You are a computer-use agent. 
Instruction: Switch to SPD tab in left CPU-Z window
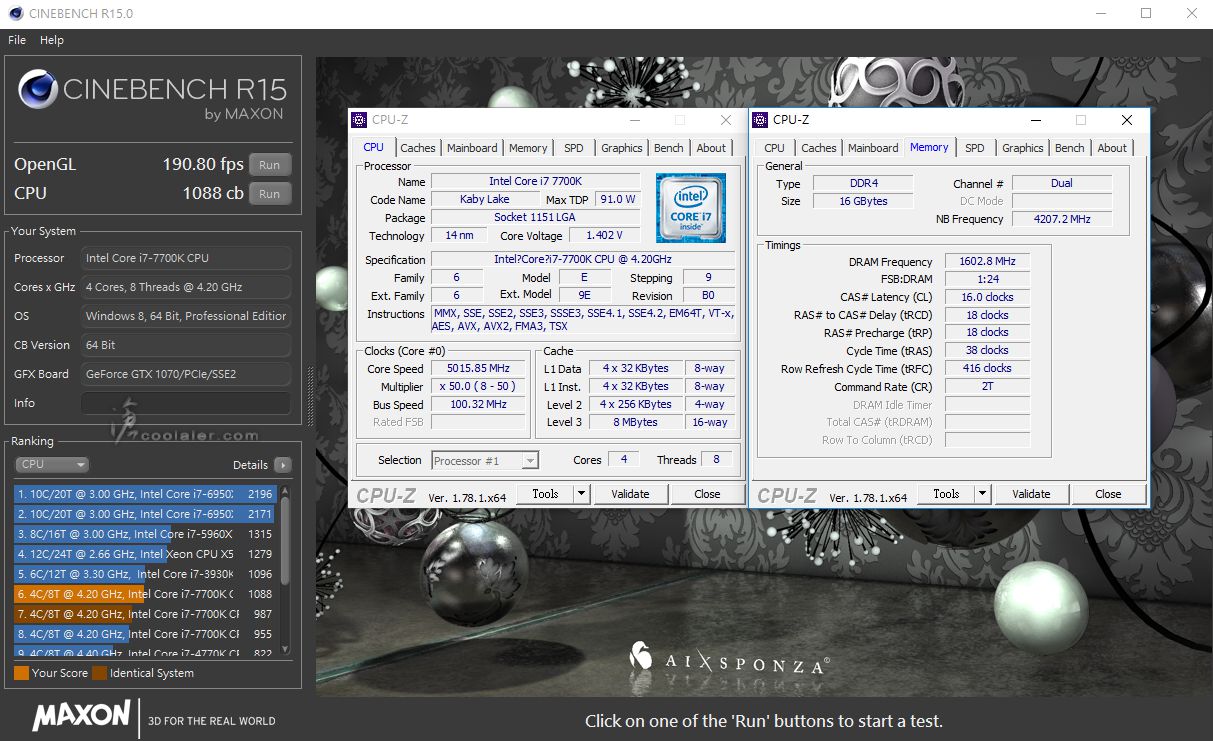pos(574,148)
